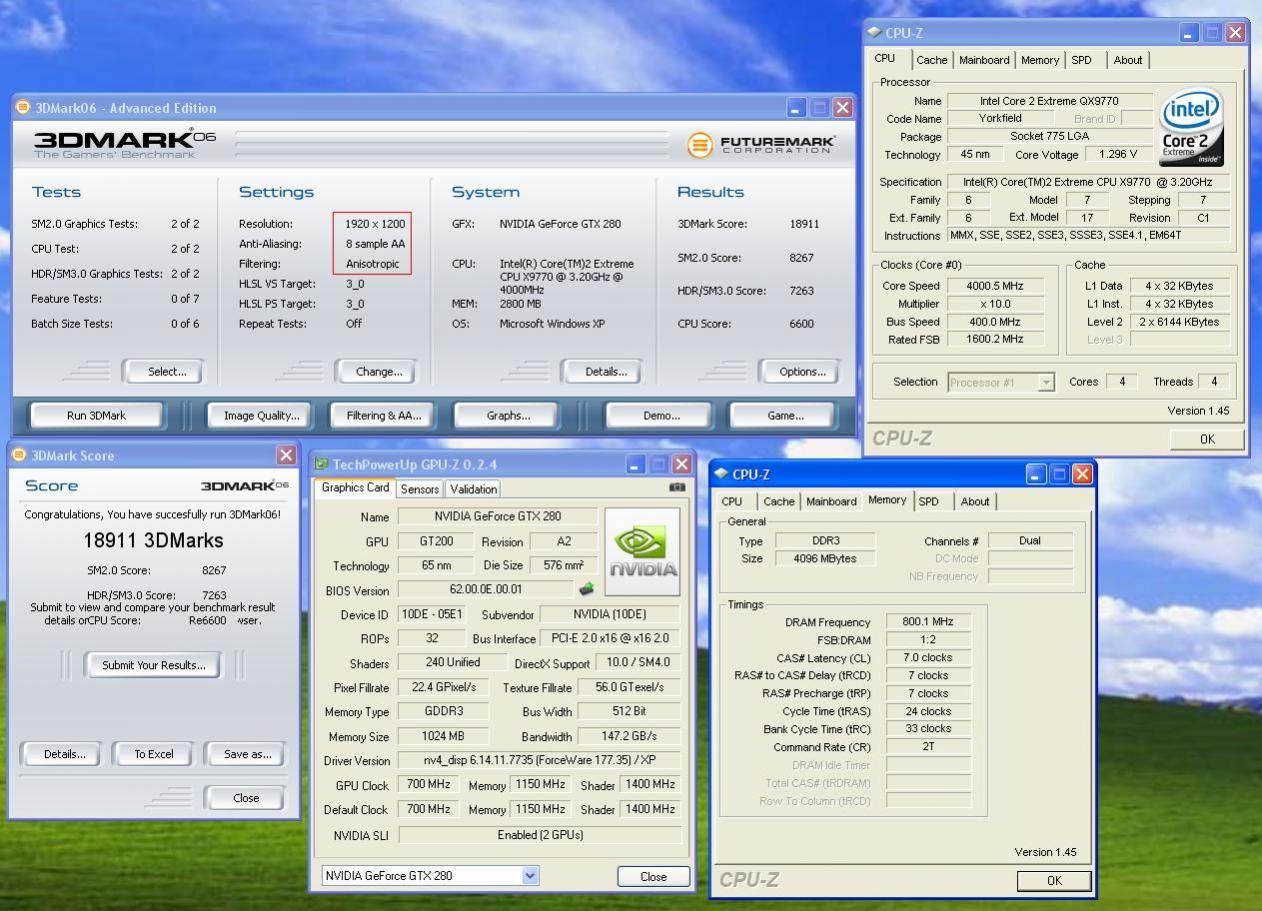Open the Processor #1 selection dropdown
1262x911 pixels.
pyautogui.click(x=1046, y=382)
